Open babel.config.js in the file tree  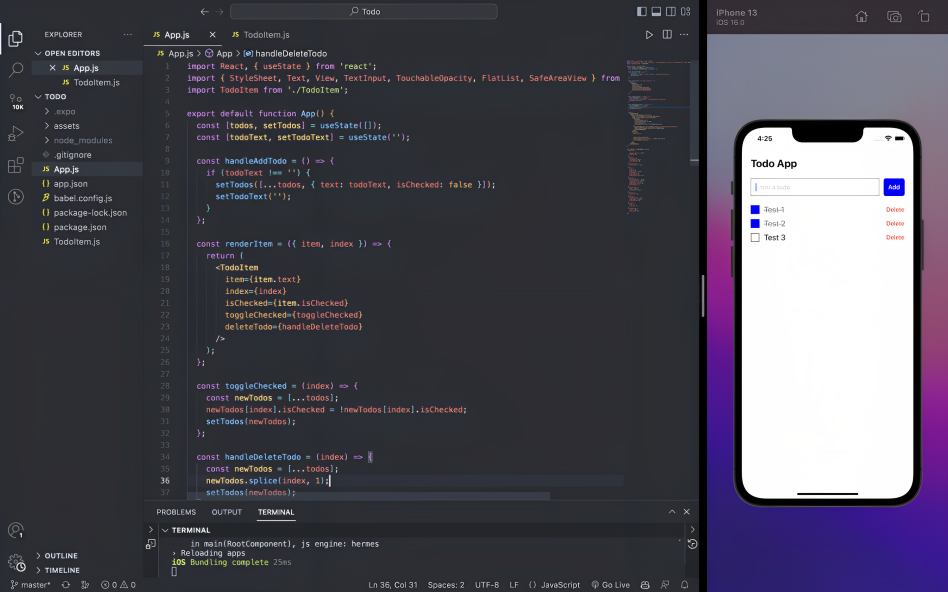[83, 198]
